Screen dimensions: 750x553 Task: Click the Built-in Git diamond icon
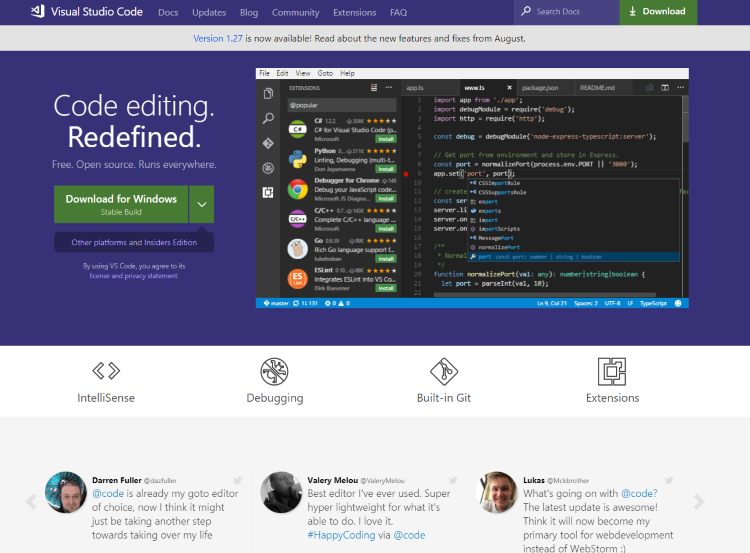(444, 371)
